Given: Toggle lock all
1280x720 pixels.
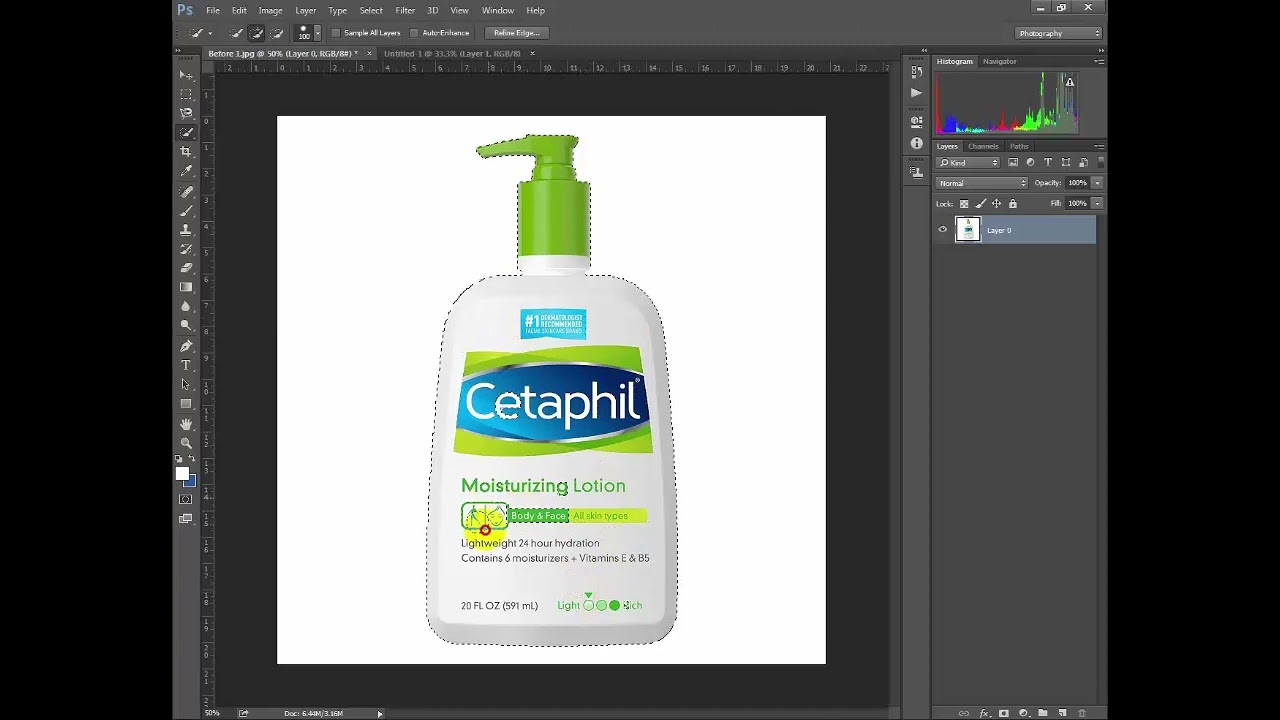Looking at the screenshot, I should [1012, 204].
